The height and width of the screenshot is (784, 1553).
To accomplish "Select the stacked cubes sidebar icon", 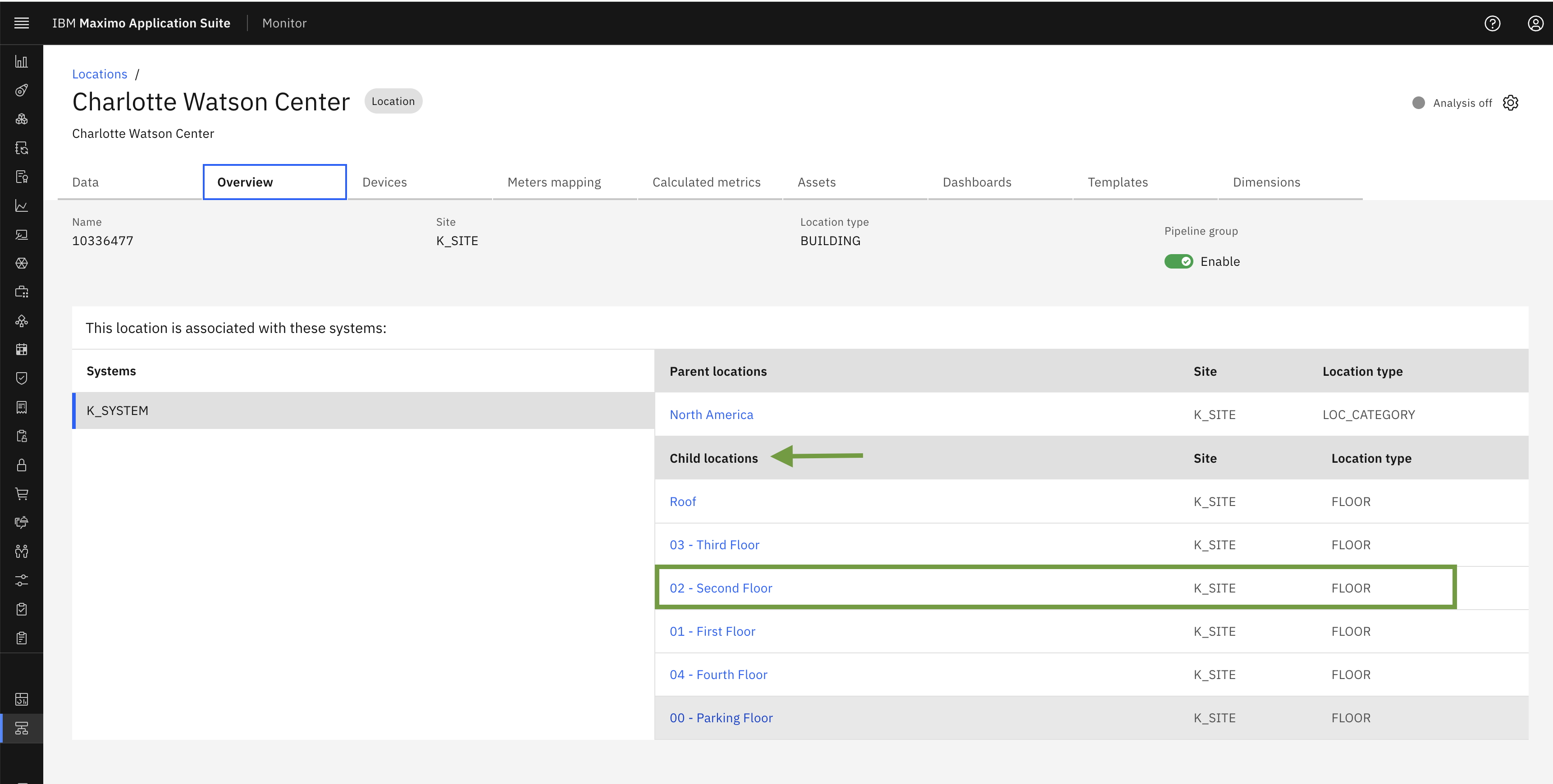I will coord(22,119).
